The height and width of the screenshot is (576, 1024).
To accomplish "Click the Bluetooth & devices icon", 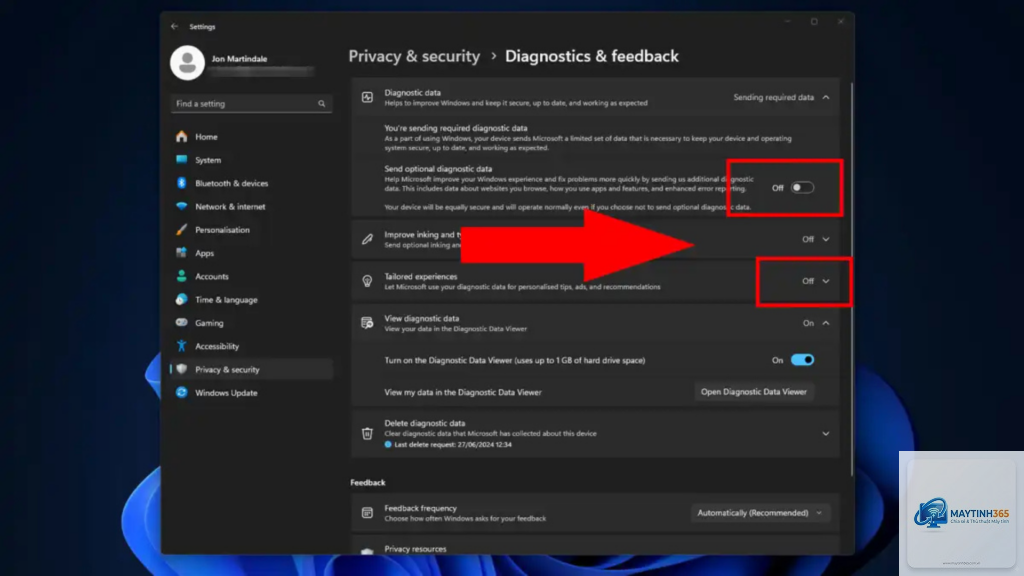I will [x=182, y=184].
